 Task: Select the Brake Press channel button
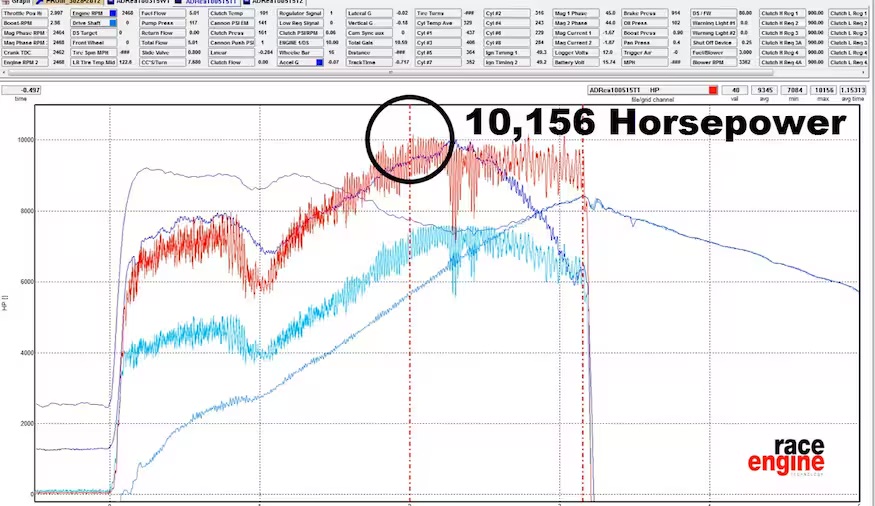click(645, 13)
